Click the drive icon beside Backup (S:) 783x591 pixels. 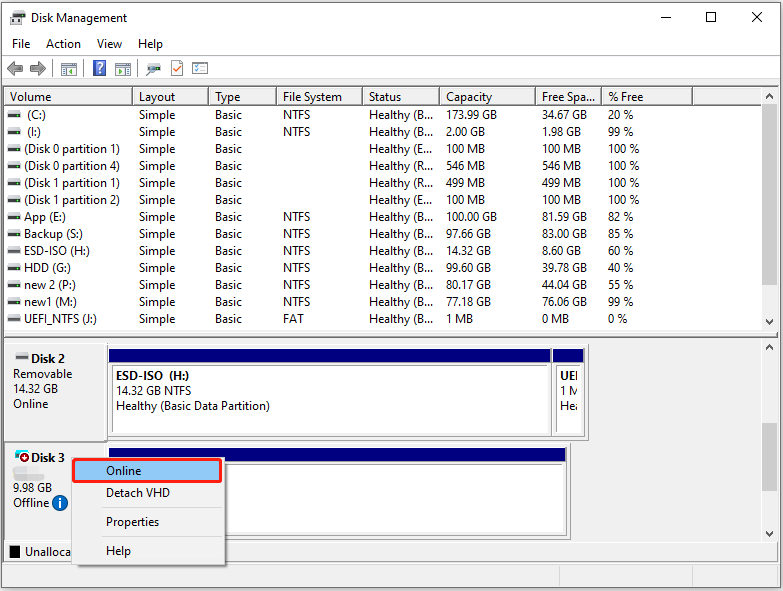(x=14, y=234)
